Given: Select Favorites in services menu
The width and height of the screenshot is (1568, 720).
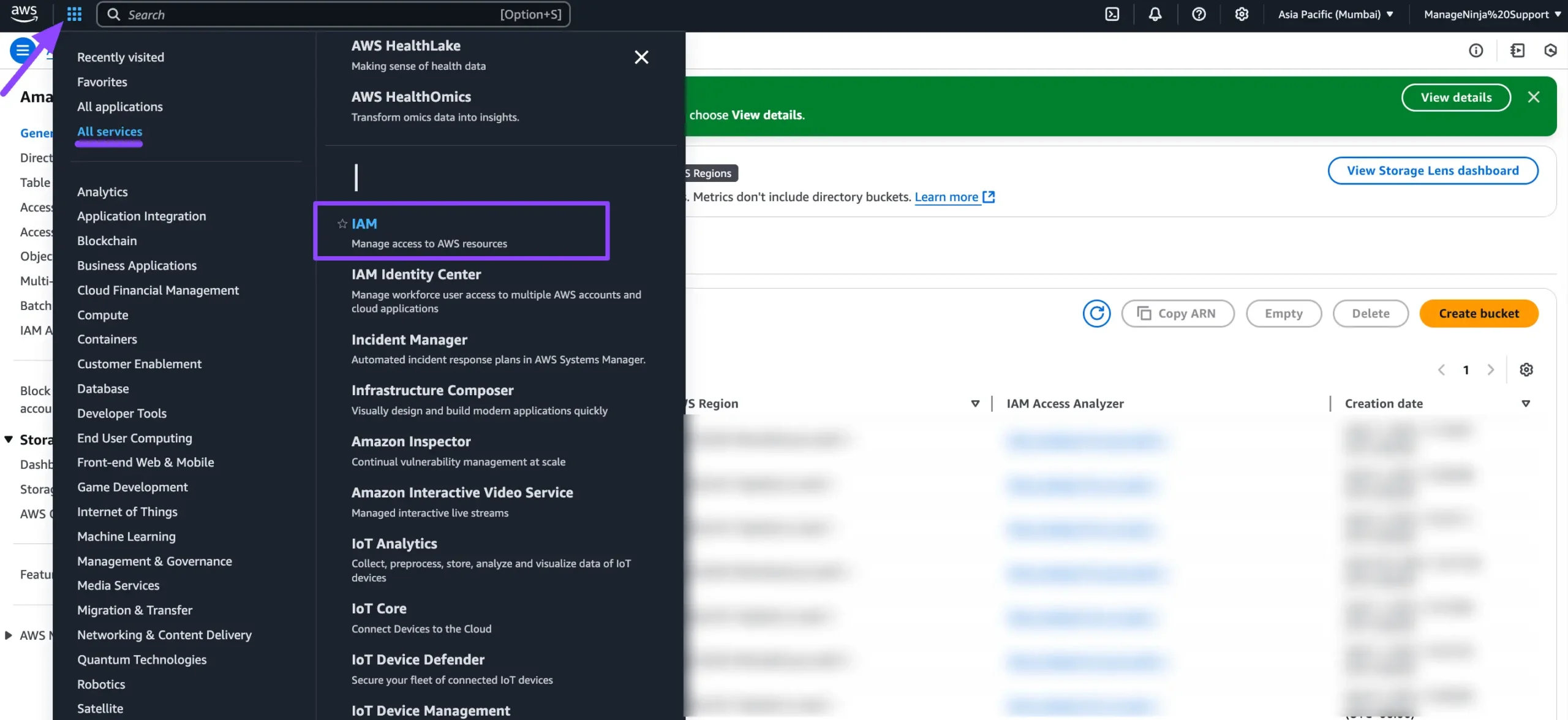Looking at the screenshot, I should coord(102,81).
